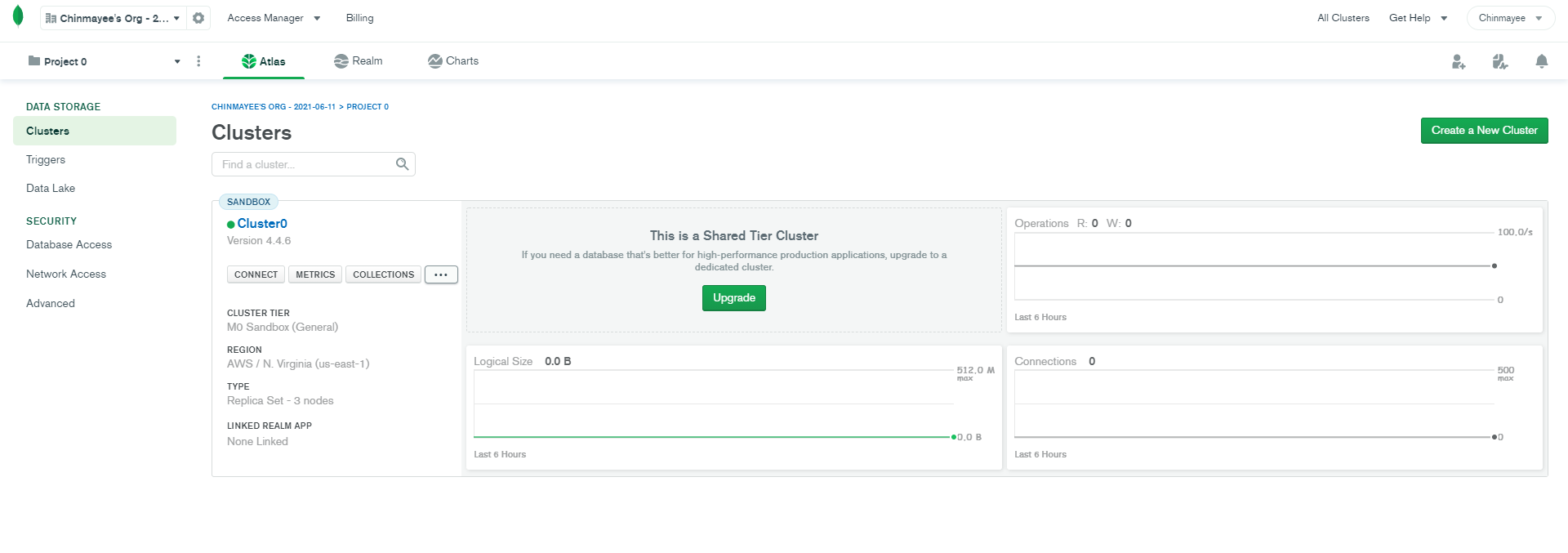This screenshot has height=553, width=1568.
Task: Click the Connections chart panel
Action: pyautogui.click(x=1274, y=408)
